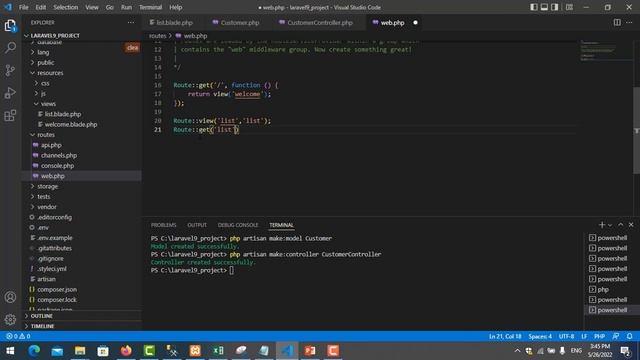Expand the public folder
The image size is (640, 360).
point(45,62)
